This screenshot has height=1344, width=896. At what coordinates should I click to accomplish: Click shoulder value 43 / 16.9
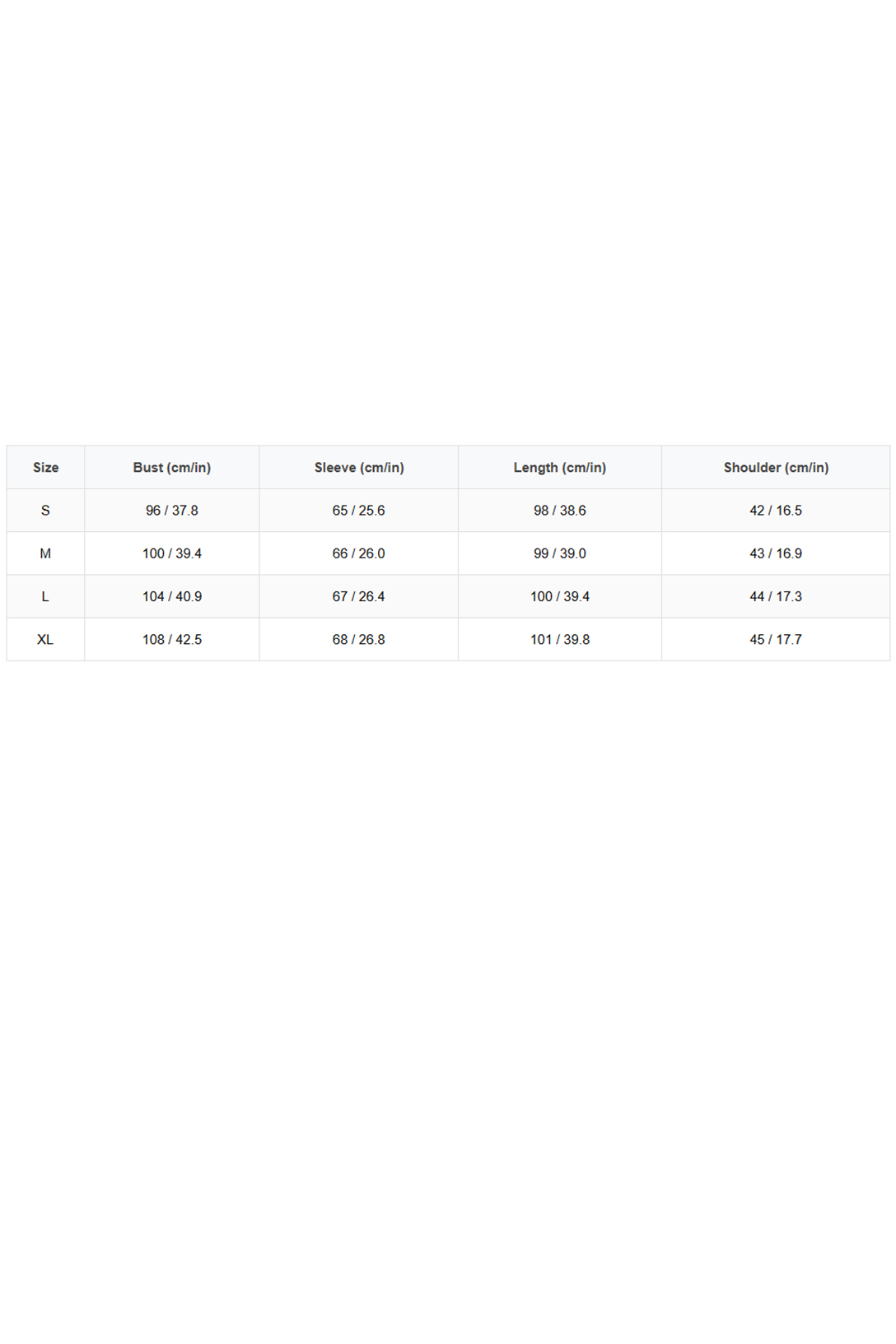pos(776,553)
